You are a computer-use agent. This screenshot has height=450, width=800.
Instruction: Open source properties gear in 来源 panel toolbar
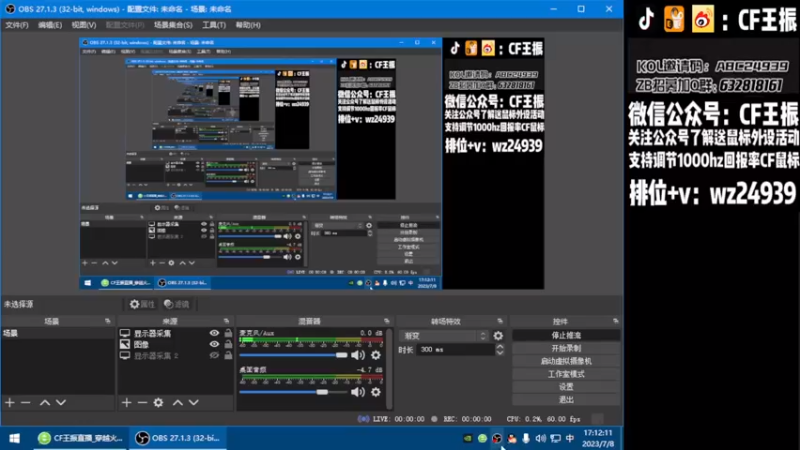click(x=159, y=403)
